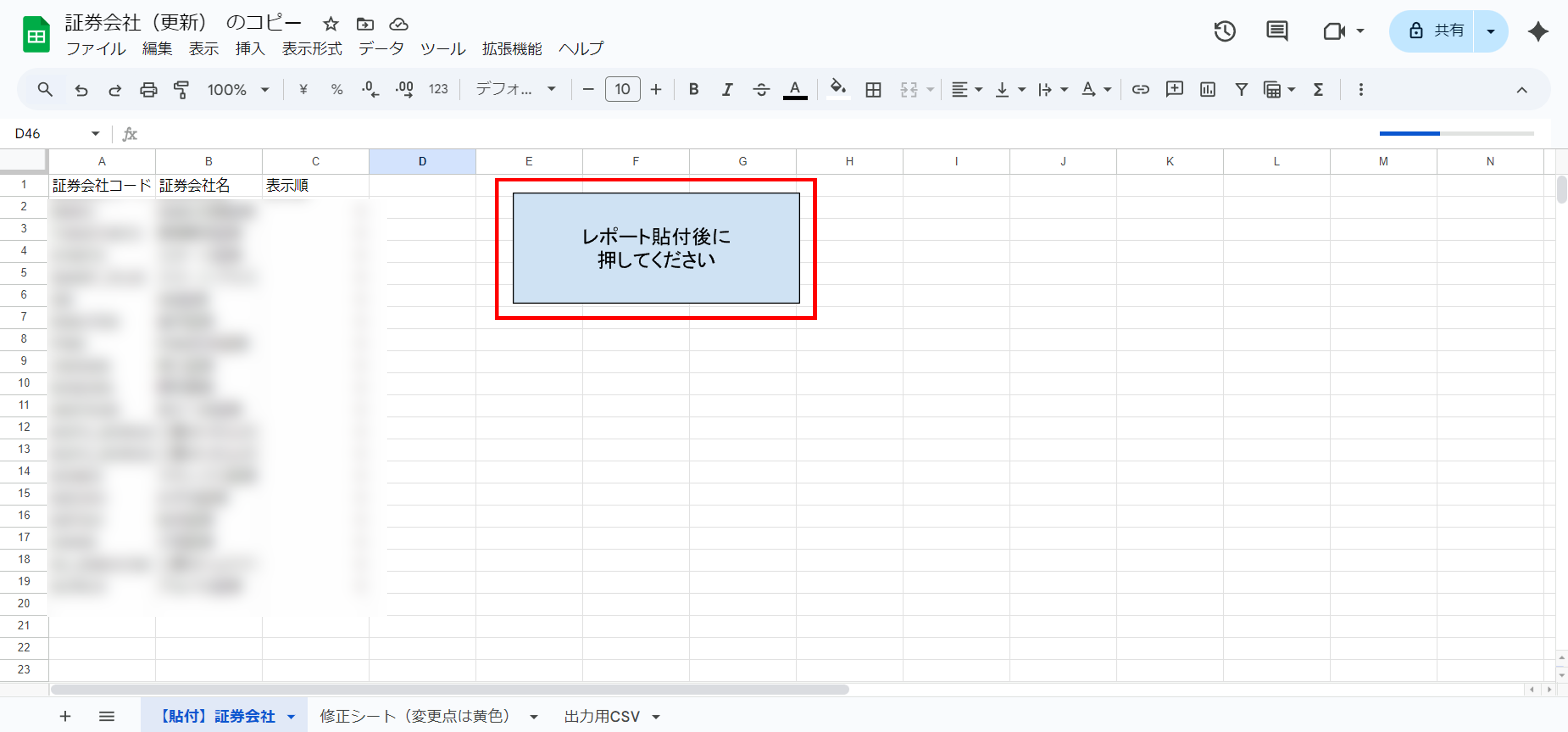Open the font family dropdown
Screen dimensions: 1568x732
(x=515, y=89)
